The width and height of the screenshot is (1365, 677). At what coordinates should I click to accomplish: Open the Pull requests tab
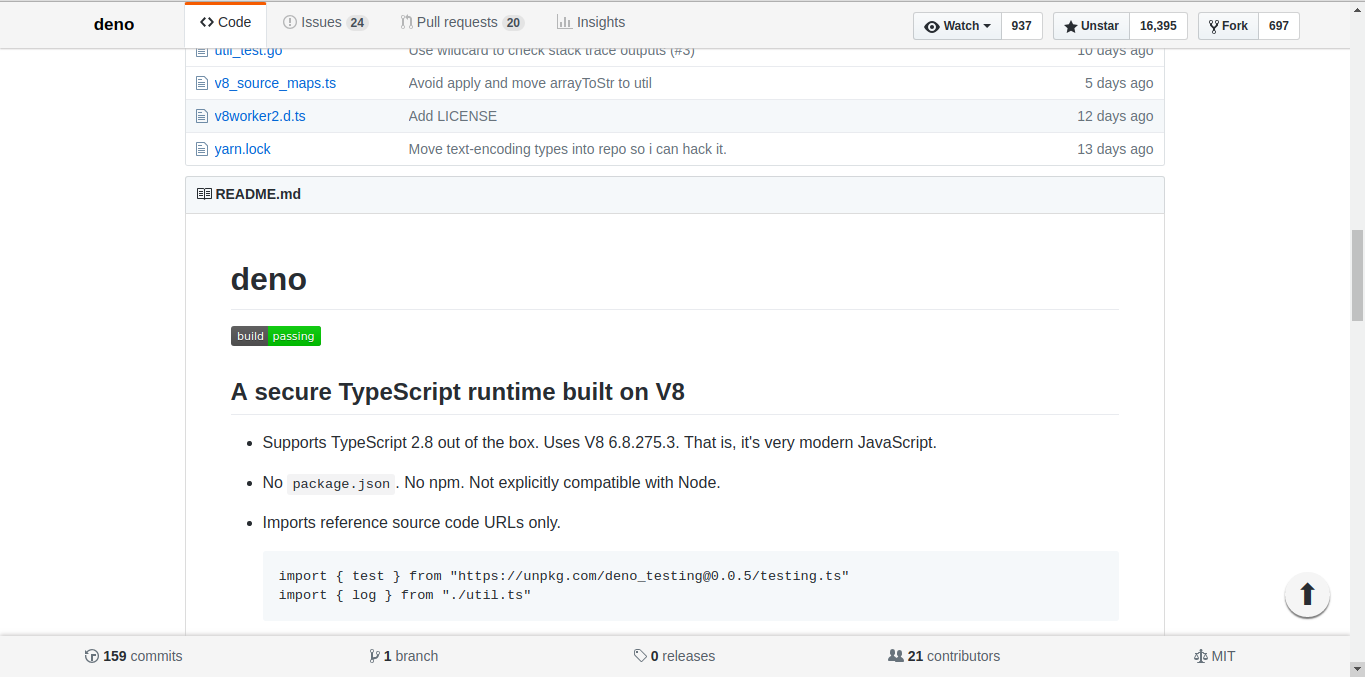pyautogui.click(x=462, y=22)
